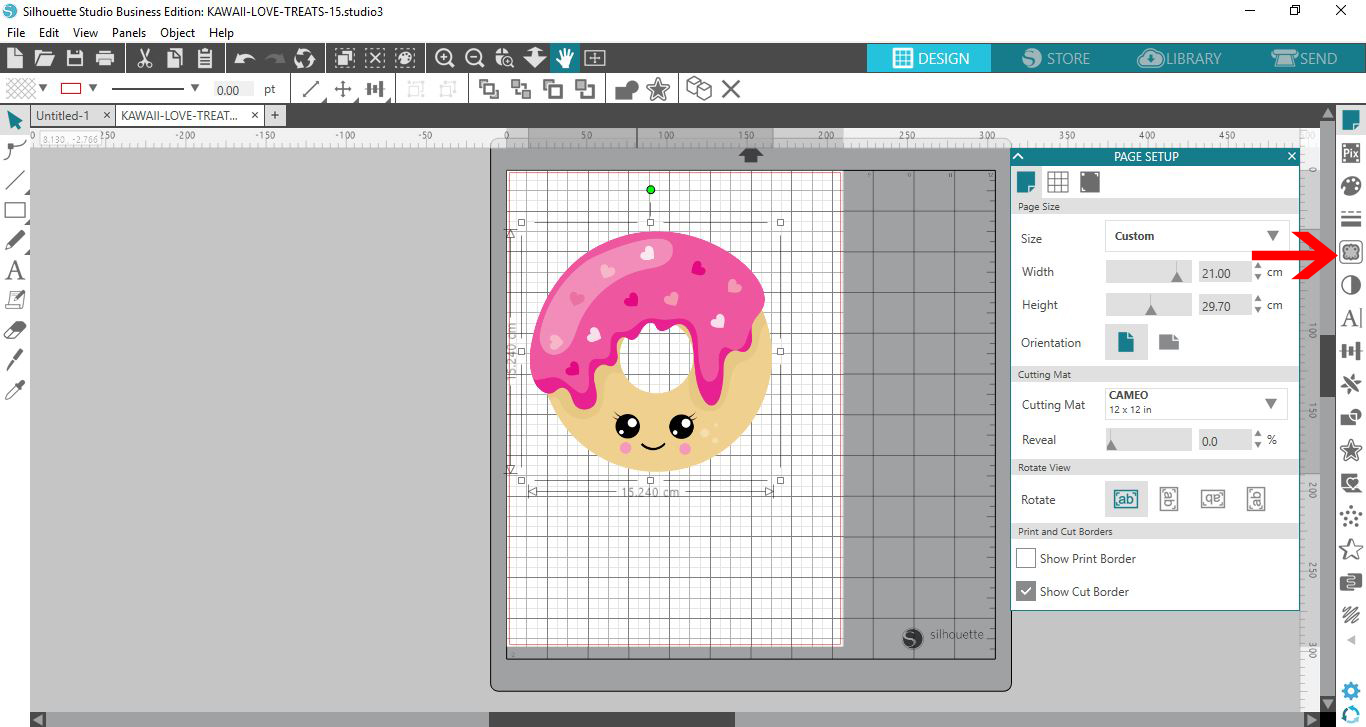Go to the SEND section
Screen dimensions: 1366x727
pos(1304,58)
